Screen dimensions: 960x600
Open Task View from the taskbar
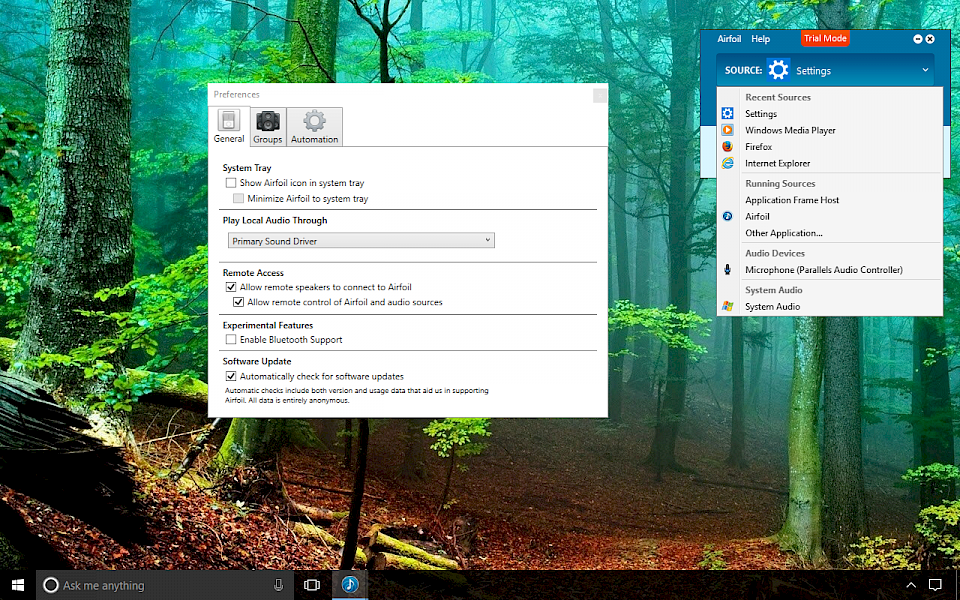pyautogui.click(x=312, y=585)
